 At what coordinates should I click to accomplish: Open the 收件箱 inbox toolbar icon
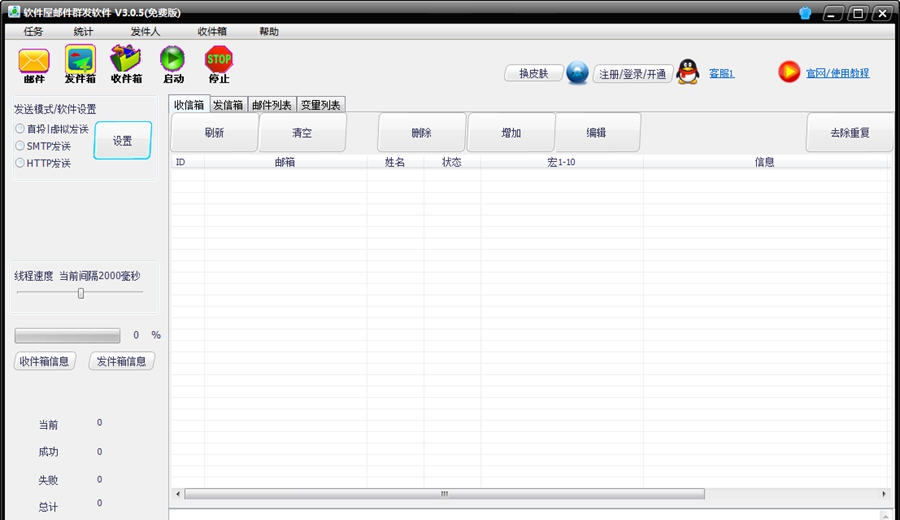pyautogui.click(x=126, y=65)
